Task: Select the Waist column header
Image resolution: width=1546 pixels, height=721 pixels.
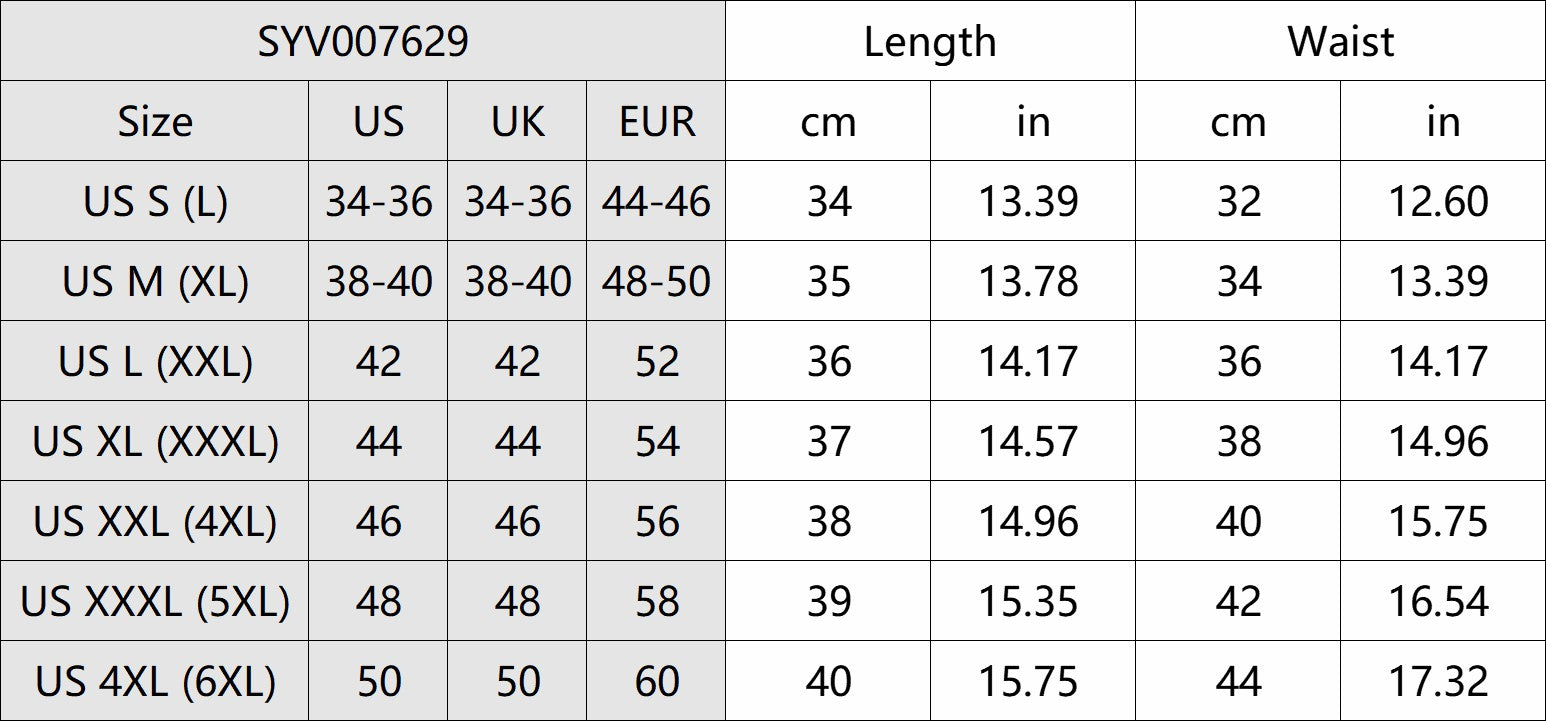Action: pos(1340,42)
